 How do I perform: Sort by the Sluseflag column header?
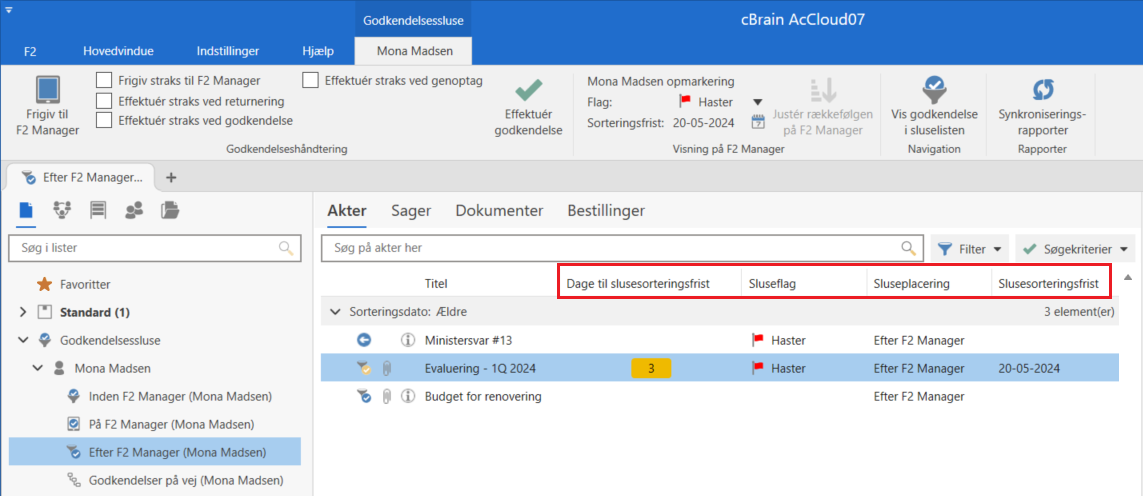click(772, 283)
